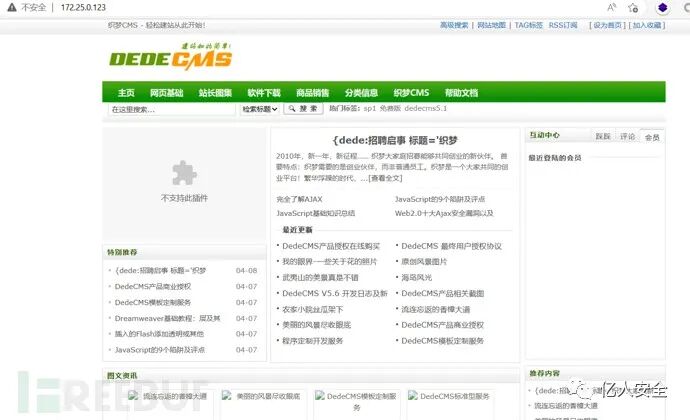
Task: Open the 高级搜索 link
Action: [454, 25]
